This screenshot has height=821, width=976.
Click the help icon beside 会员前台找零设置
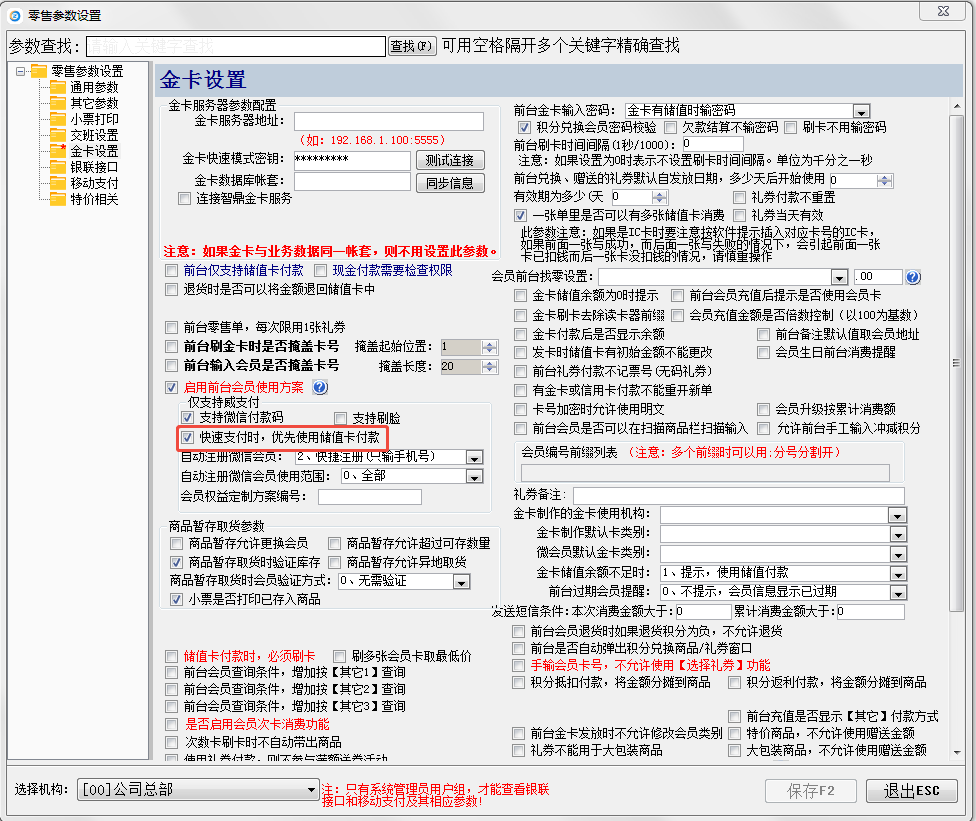point(913,277)
